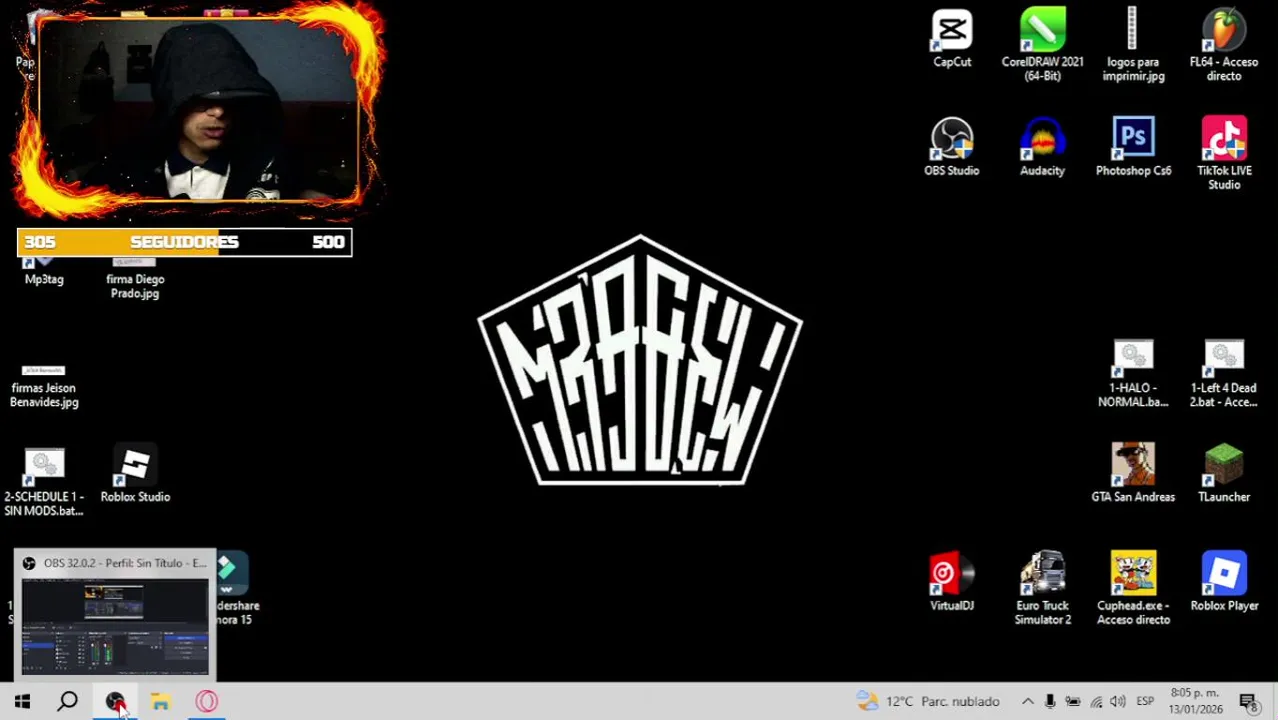Open clock showing 8:05 p. m. 13/01/2026
This screenshot has height=720, width=1278.
(1196, 701)
